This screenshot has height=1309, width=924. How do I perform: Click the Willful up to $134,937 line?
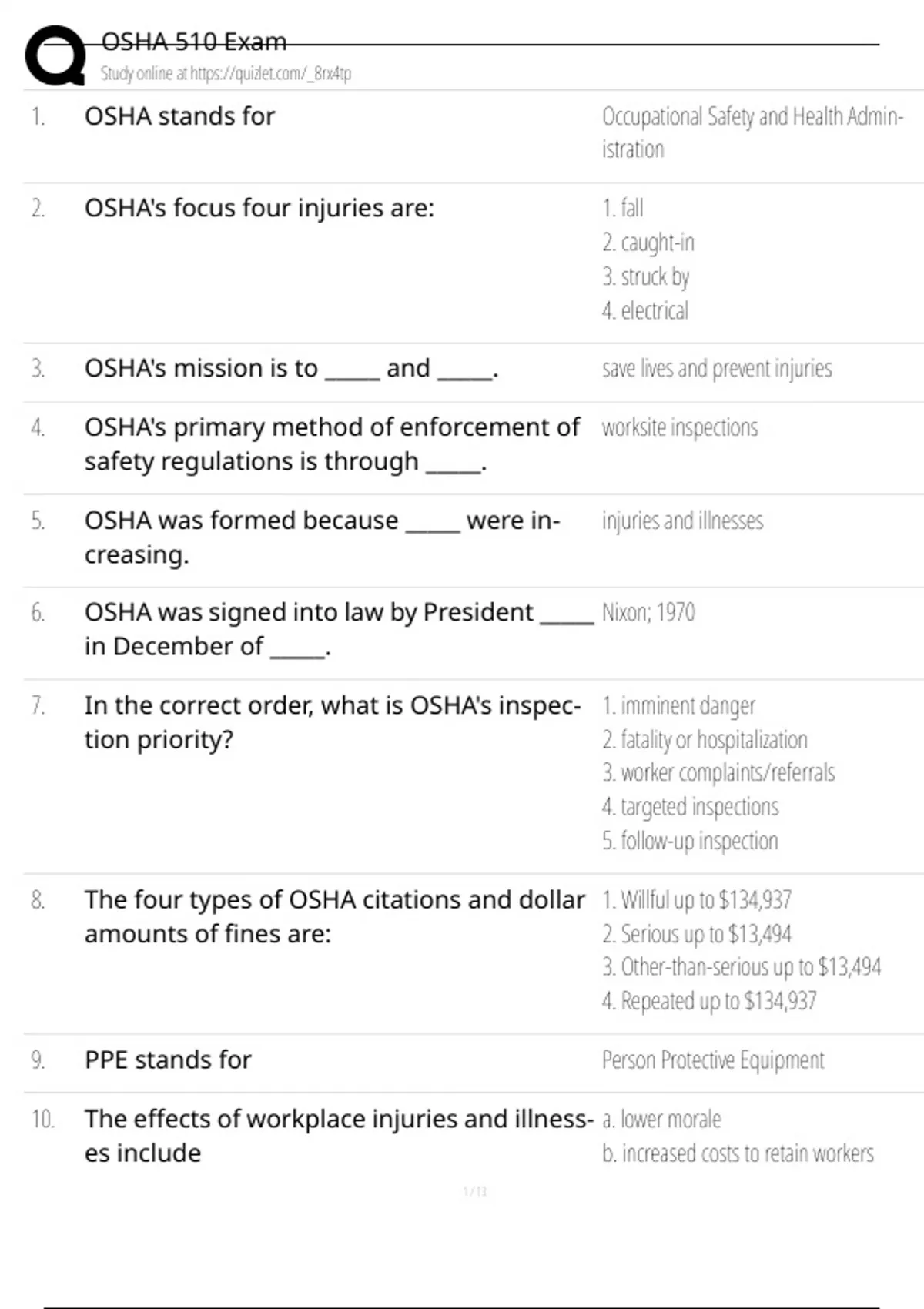(697, 899)
